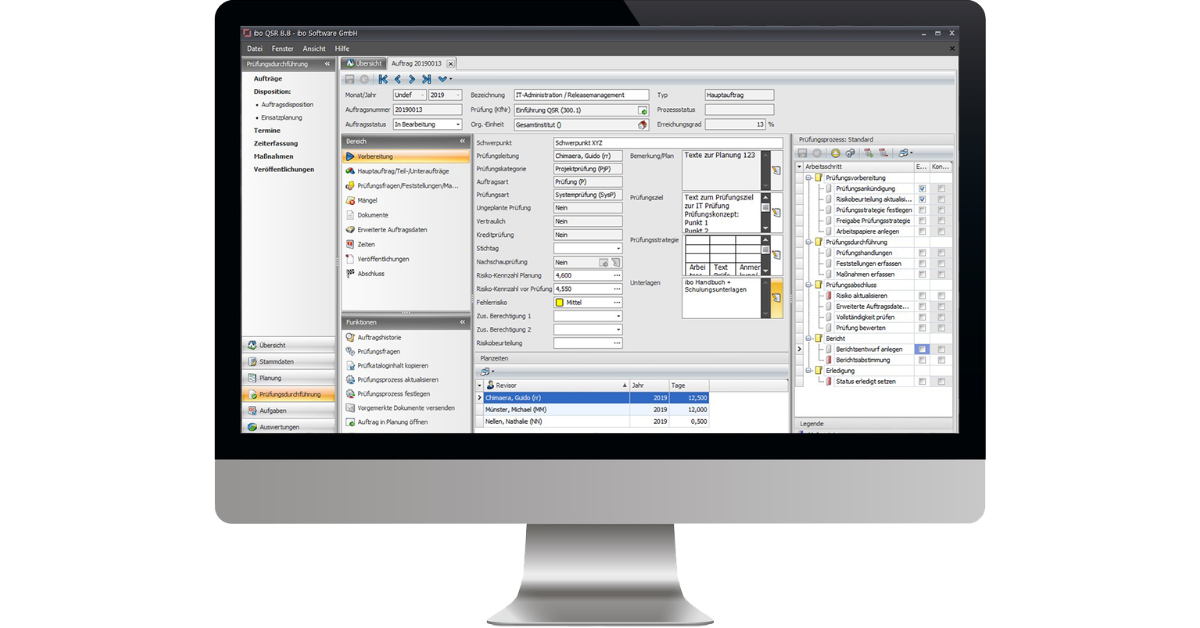This screenshot has width=1200, height=628.
Task: Go to next record arrow
Action: click(x=411, y=79)
